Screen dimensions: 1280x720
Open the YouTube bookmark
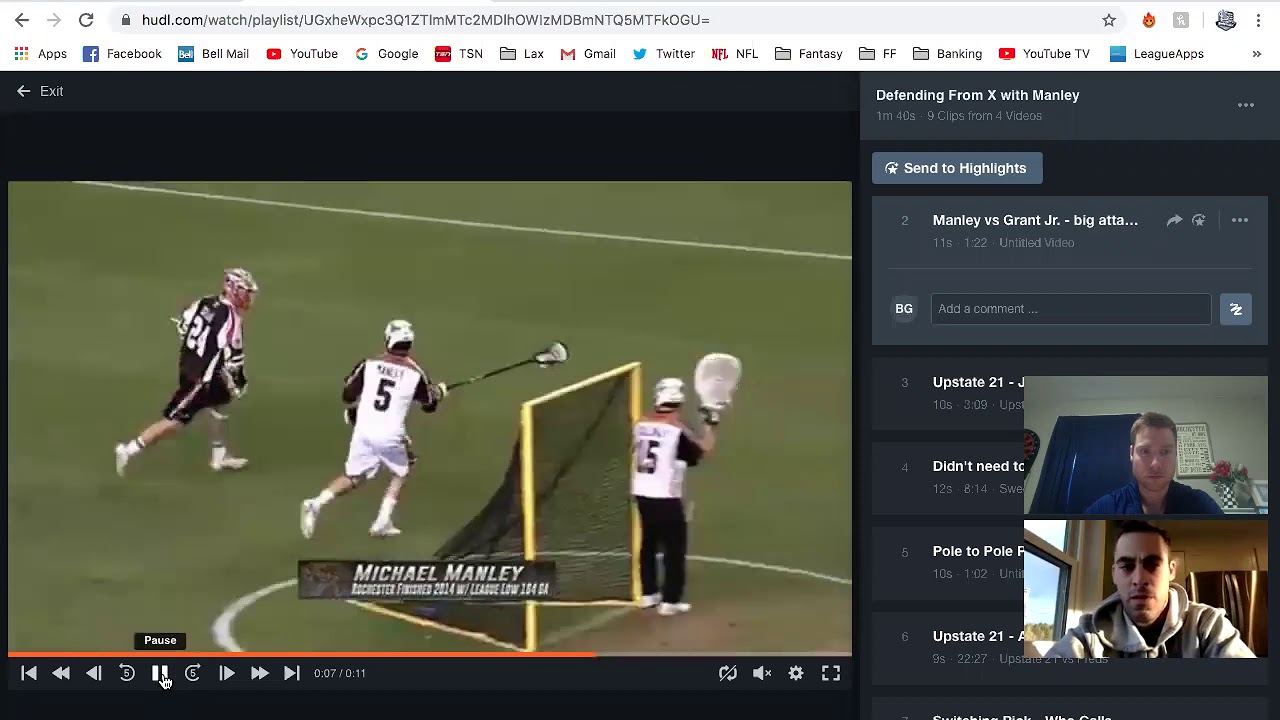click(302, 54)
